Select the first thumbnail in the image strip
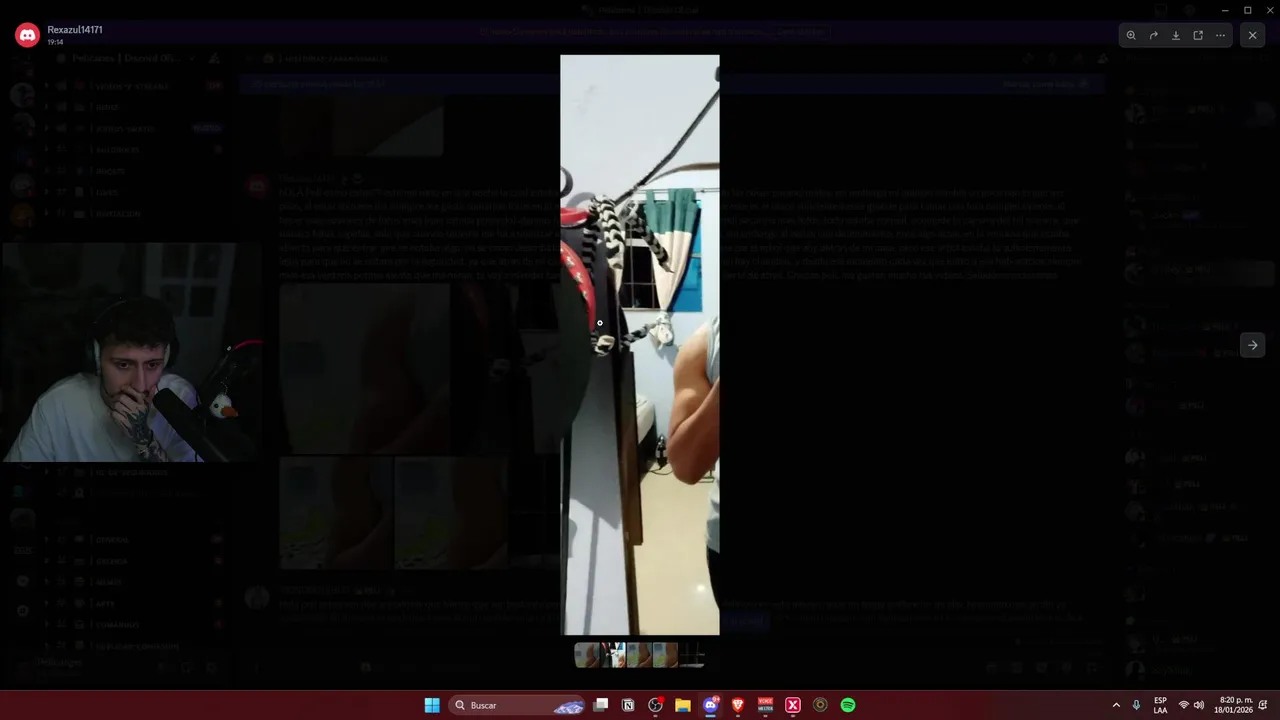Screen dimensions: 1280x720 point(587,655)
